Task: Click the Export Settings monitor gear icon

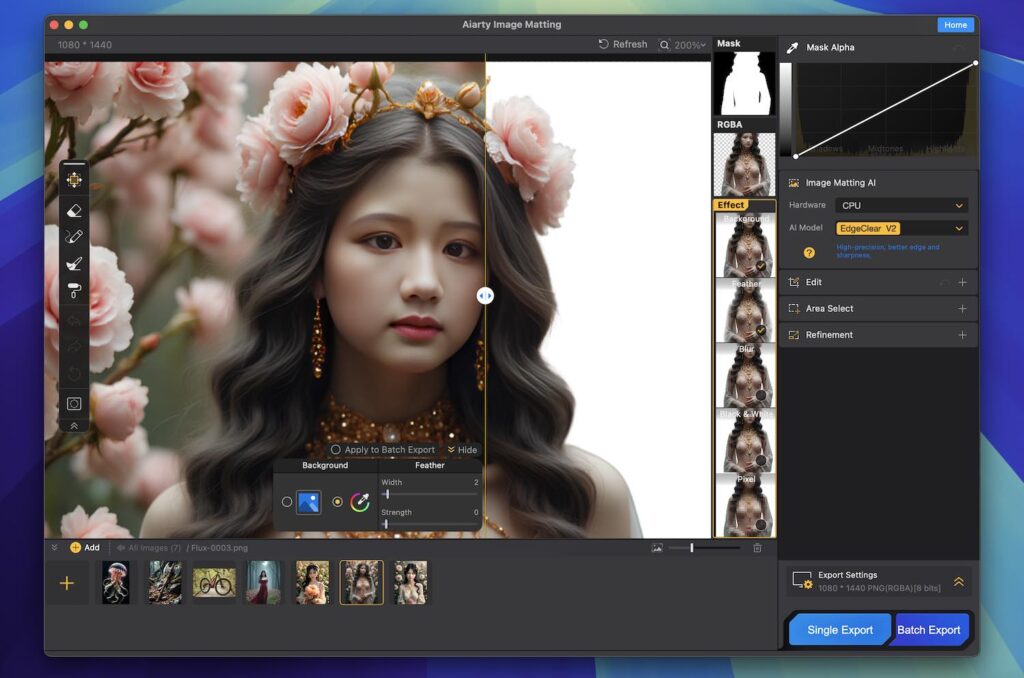Action: (x=802, y=580)
